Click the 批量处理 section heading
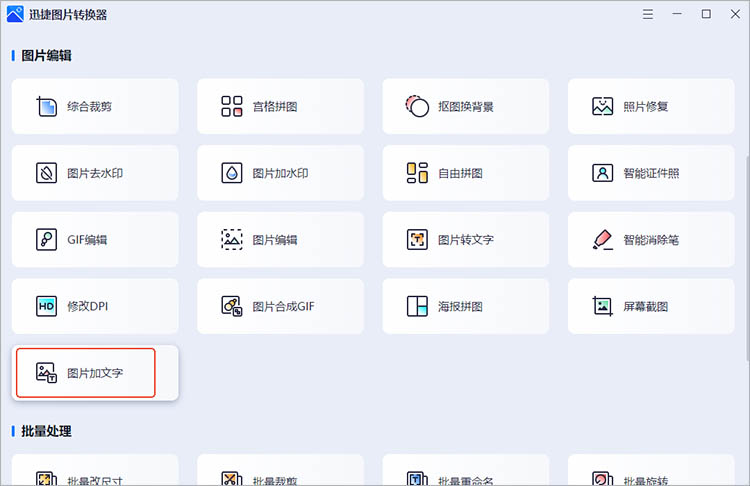This screenshot has width=750, height=486. point(46,431)
